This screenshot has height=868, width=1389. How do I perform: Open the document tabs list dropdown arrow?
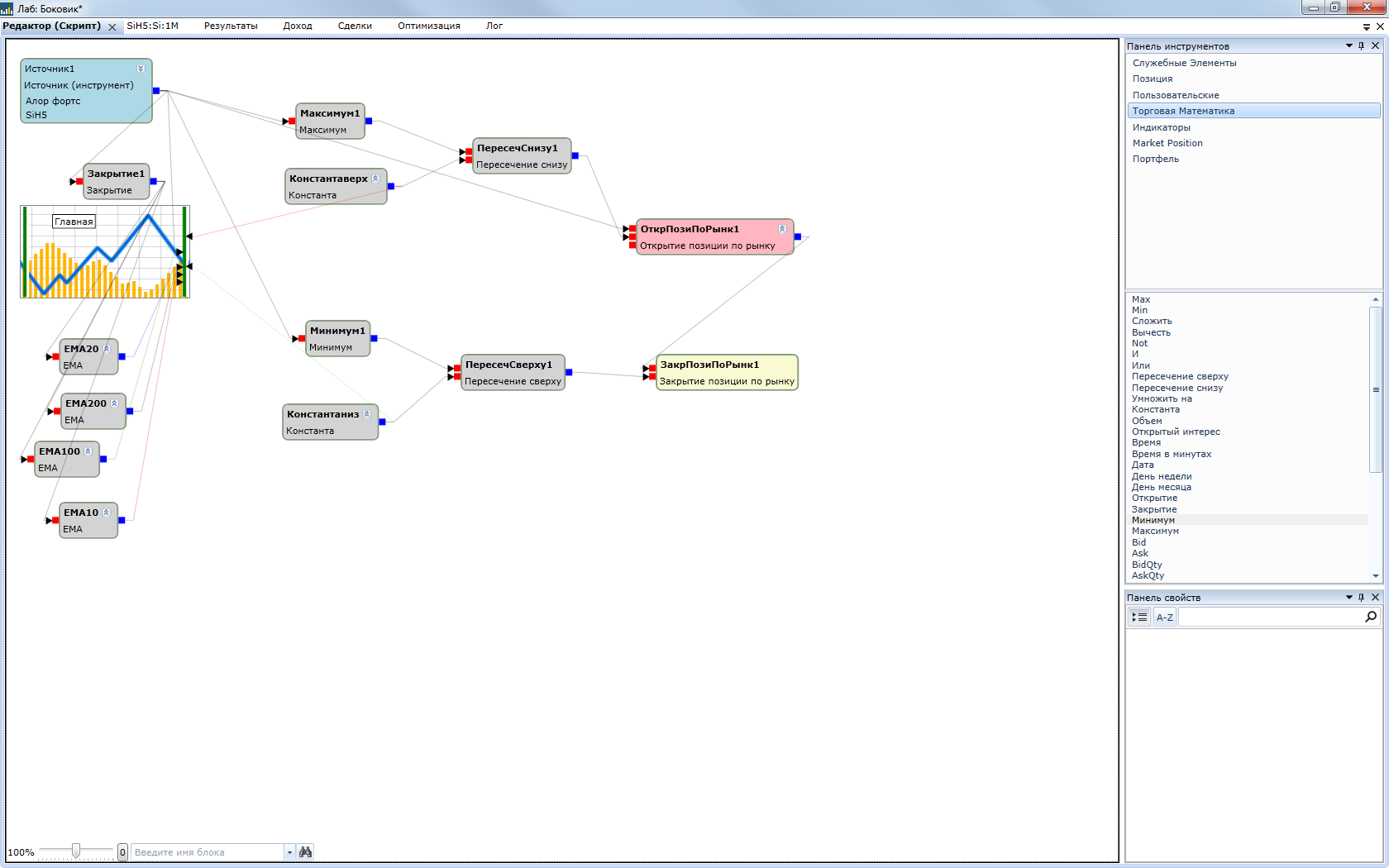[x=1366, y=26]
